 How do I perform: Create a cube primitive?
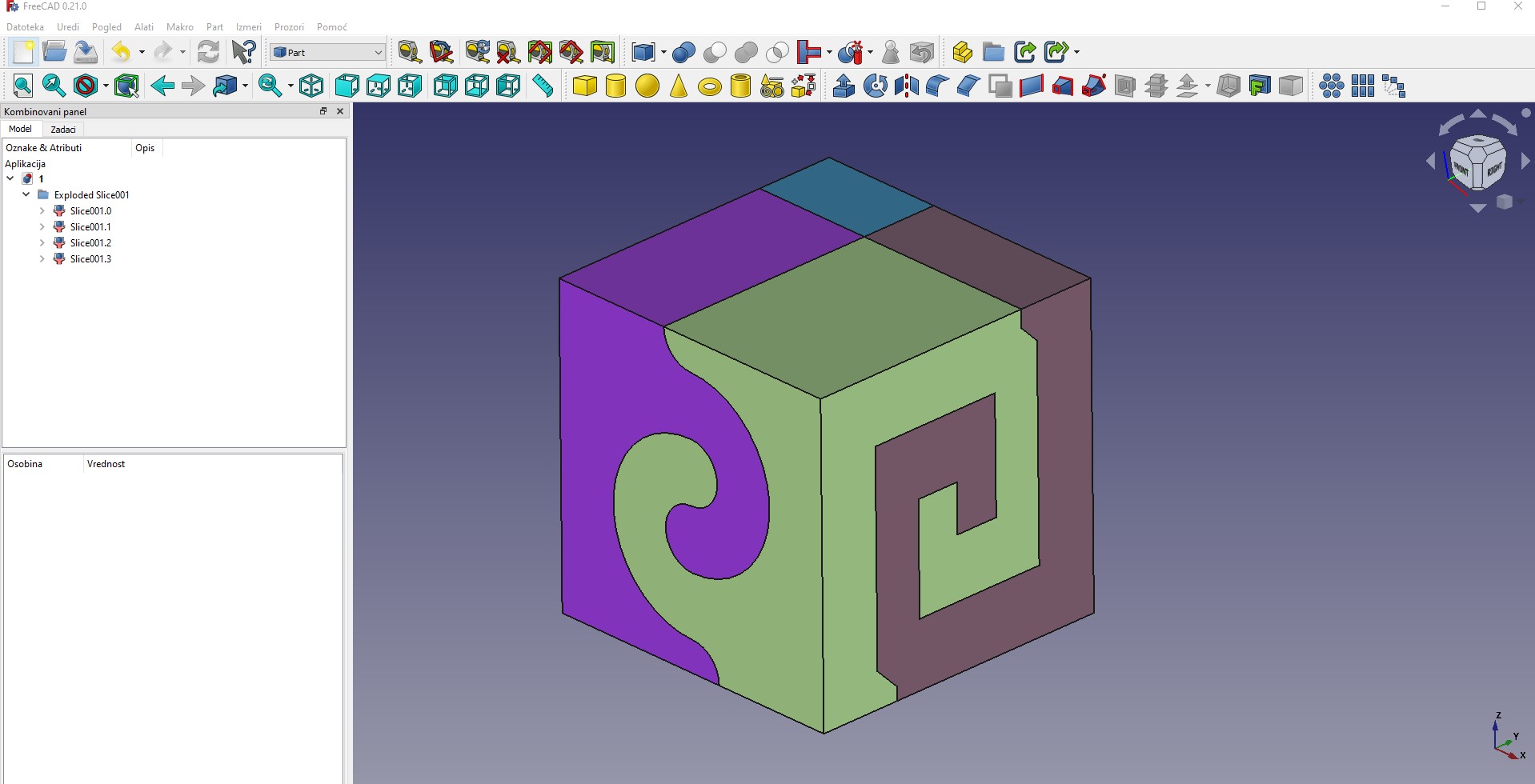tap(585, 86)
